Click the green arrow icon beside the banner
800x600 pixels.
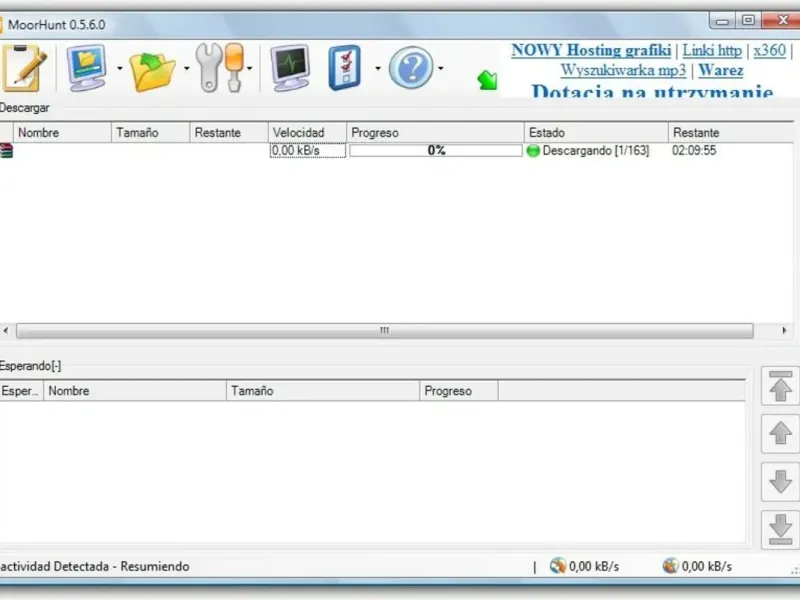[x=487, y=80]
